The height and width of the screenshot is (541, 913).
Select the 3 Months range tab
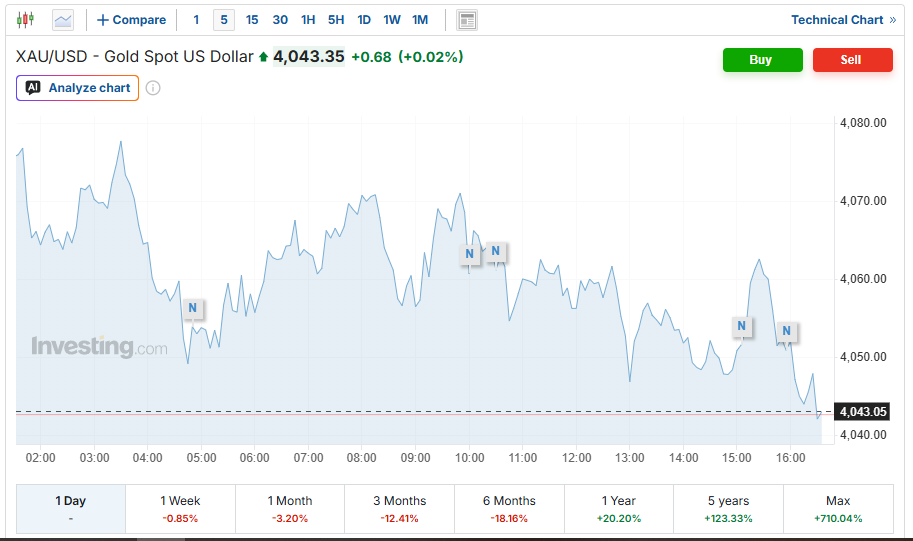(x=399, y=508)
